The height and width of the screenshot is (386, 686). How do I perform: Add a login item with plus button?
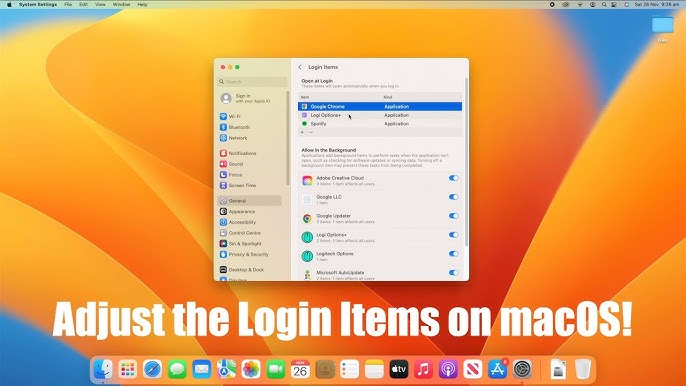tap(302, 132)
